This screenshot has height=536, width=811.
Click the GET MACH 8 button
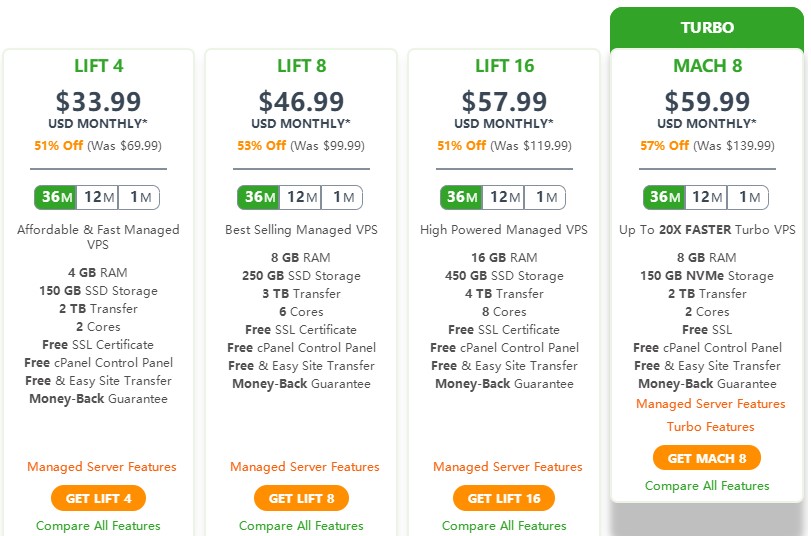[707, 459]
